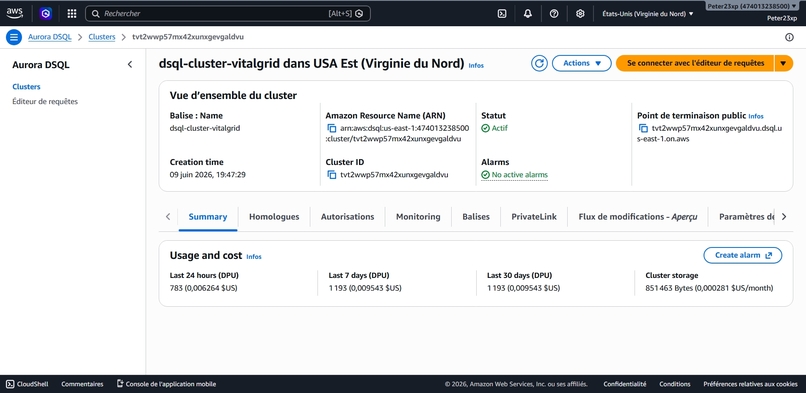Viewport: 806px width, 393px height.
Task: Open the mobile application console link
Action: (x=167, y=384)
